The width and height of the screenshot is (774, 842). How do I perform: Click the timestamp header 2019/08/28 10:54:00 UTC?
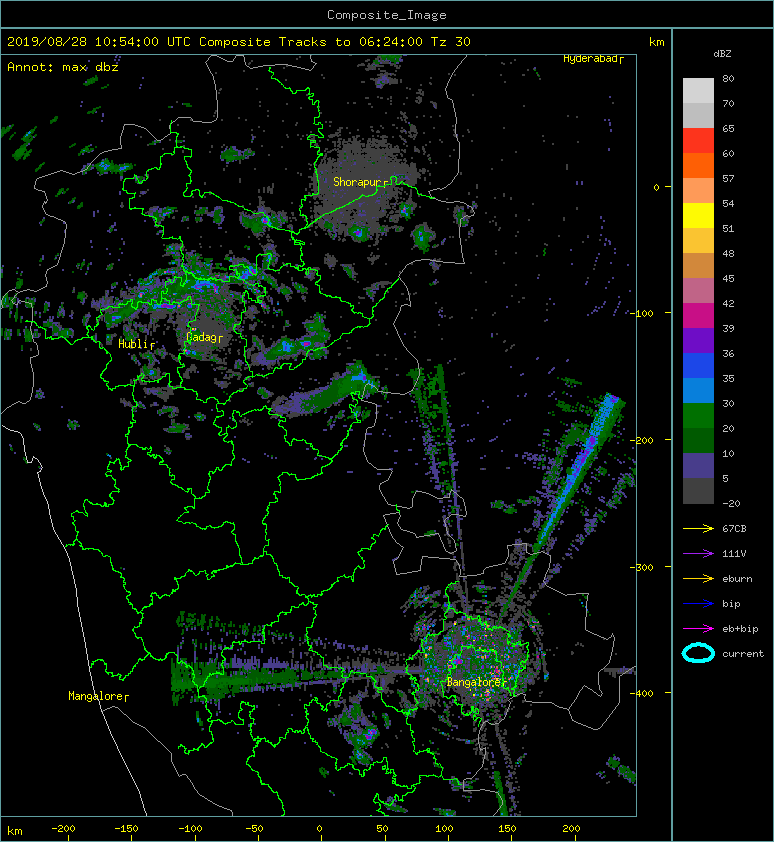click(x=99, y=42)
